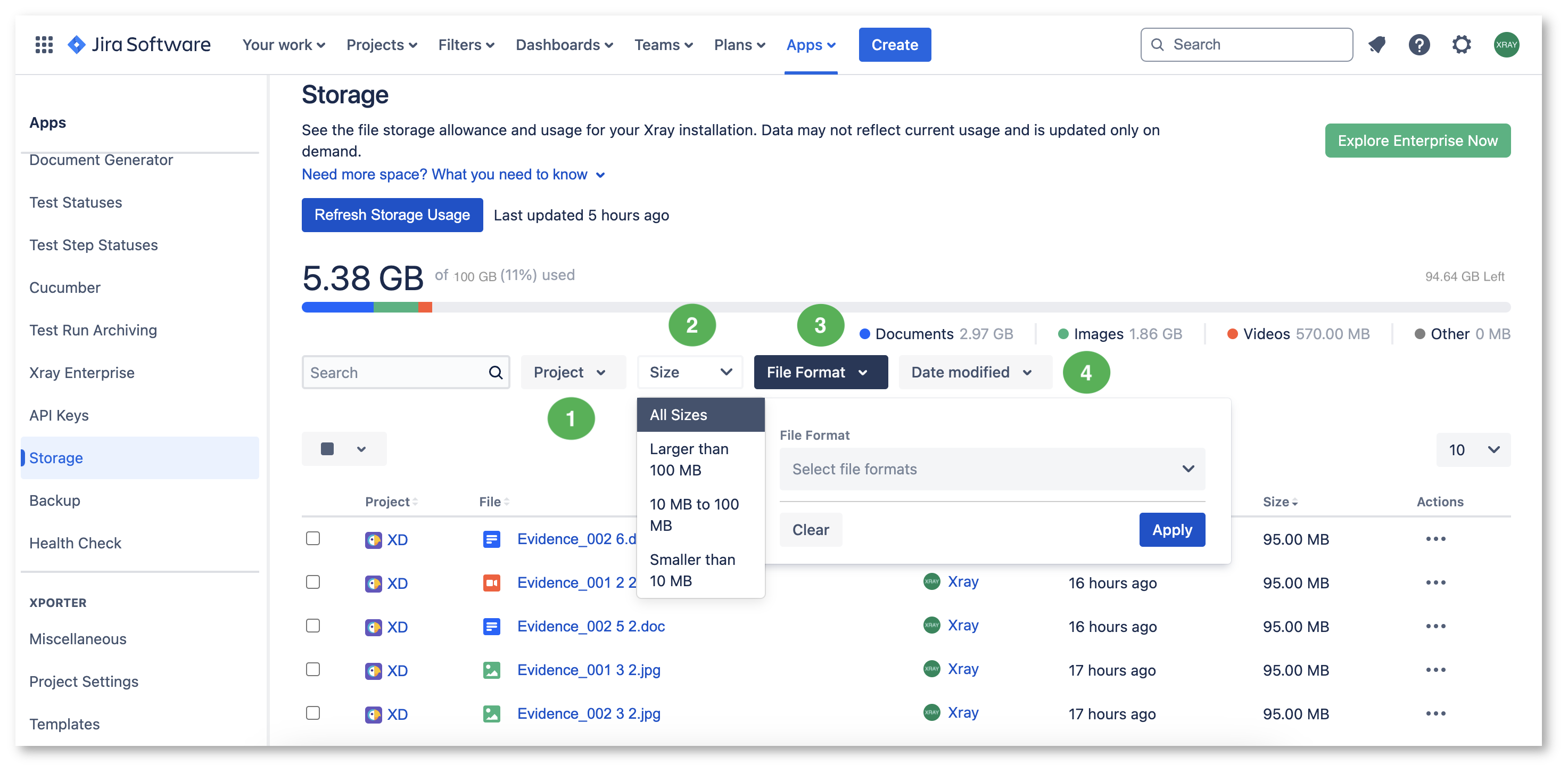Image resolution: width=1568 pixels, height=772 pixels.
Task: Open the settings gear icon
Action: click(1461, 44)
